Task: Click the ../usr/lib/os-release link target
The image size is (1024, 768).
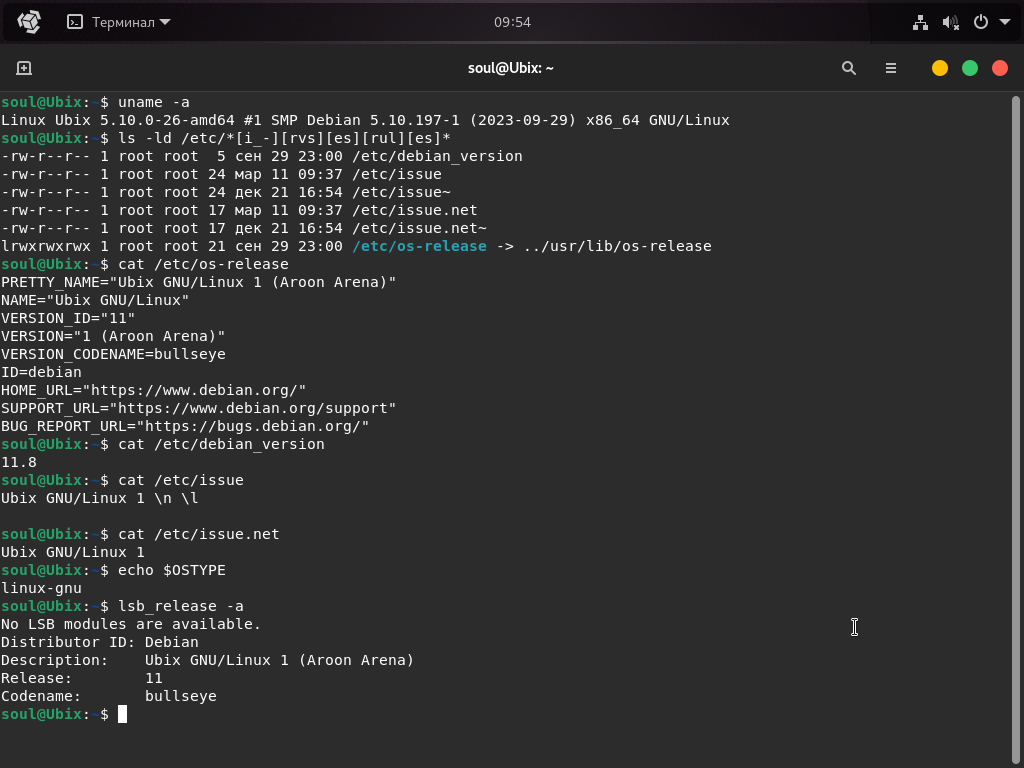Action: point(618,246)
